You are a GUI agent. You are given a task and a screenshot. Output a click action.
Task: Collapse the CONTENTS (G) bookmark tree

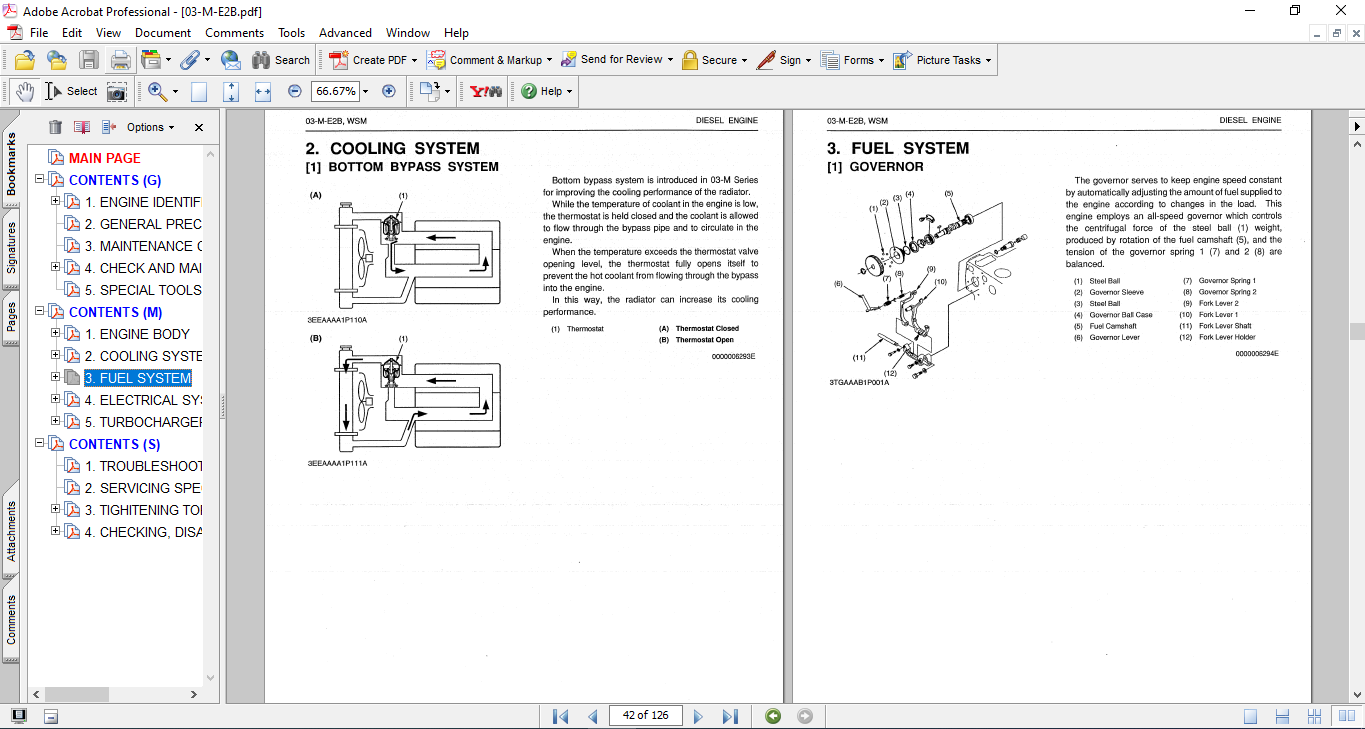[x=40, y=180]
